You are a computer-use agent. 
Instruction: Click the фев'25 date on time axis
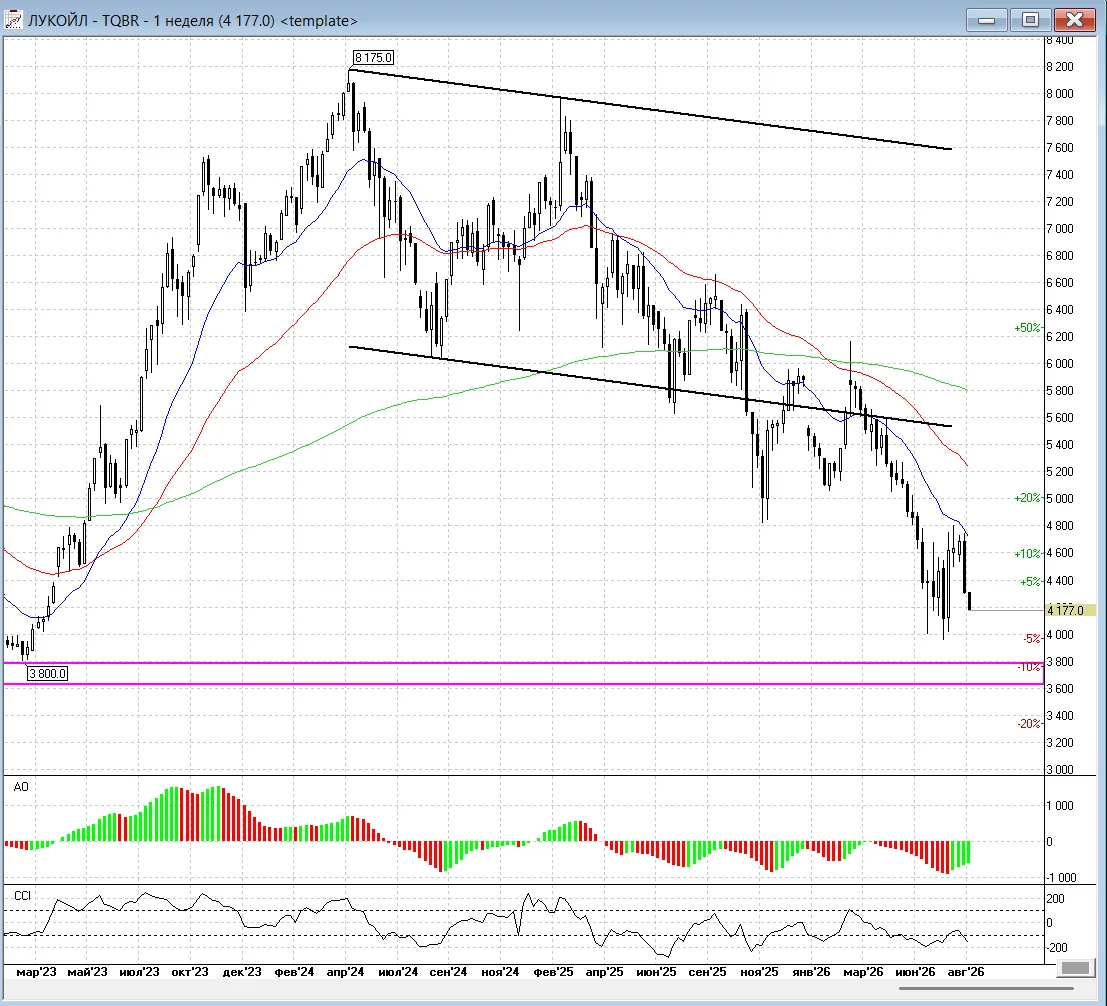point(554,972)
